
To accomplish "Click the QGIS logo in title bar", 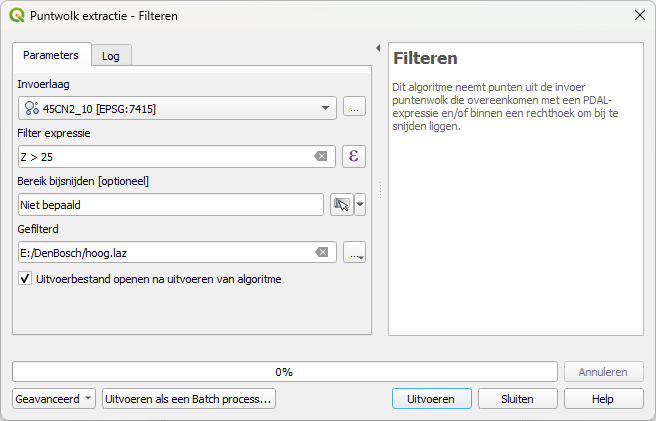I will pos(17,15).
